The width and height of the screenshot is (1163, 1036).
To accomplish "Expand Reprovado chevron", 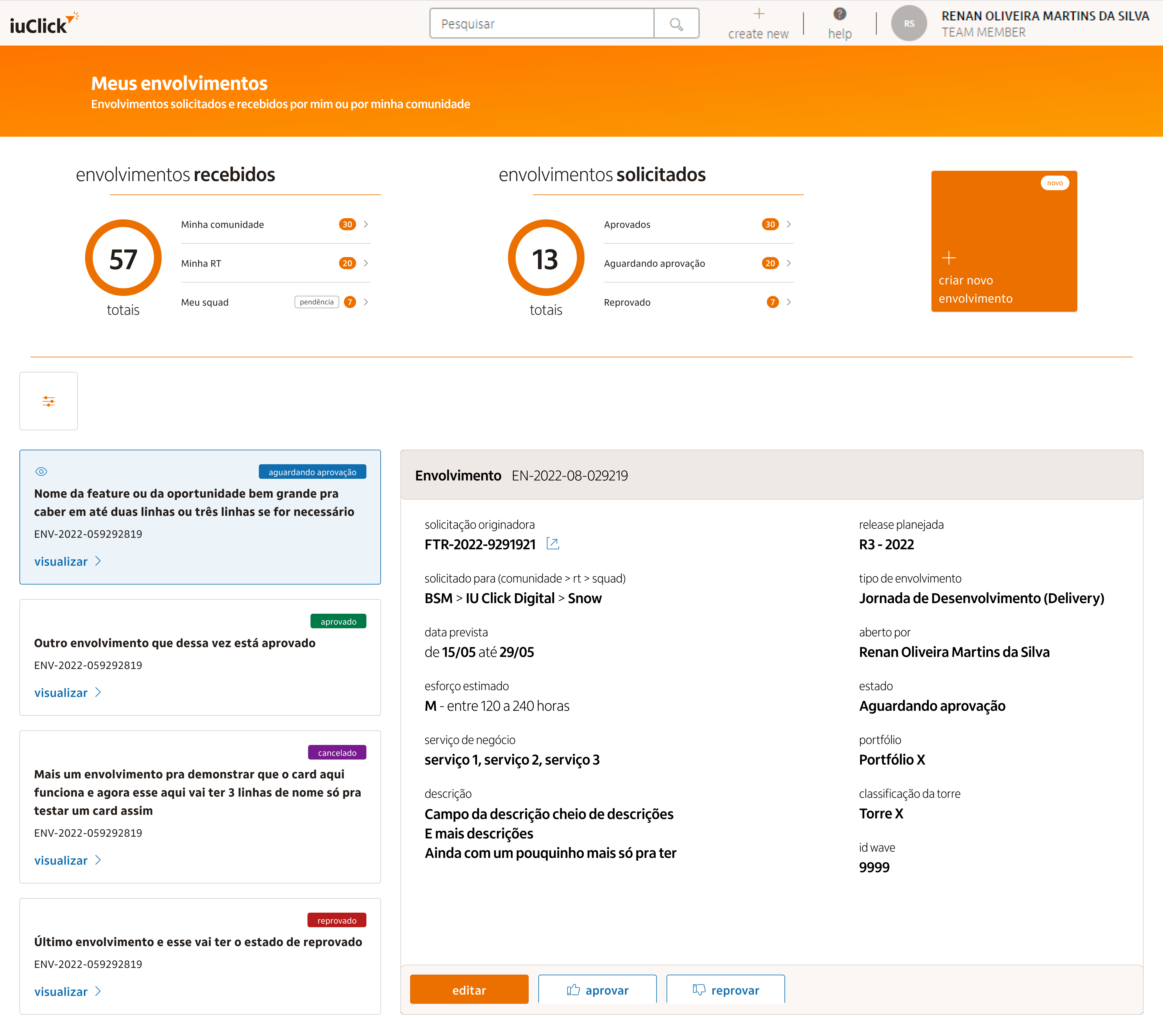I will click(788, 302).
